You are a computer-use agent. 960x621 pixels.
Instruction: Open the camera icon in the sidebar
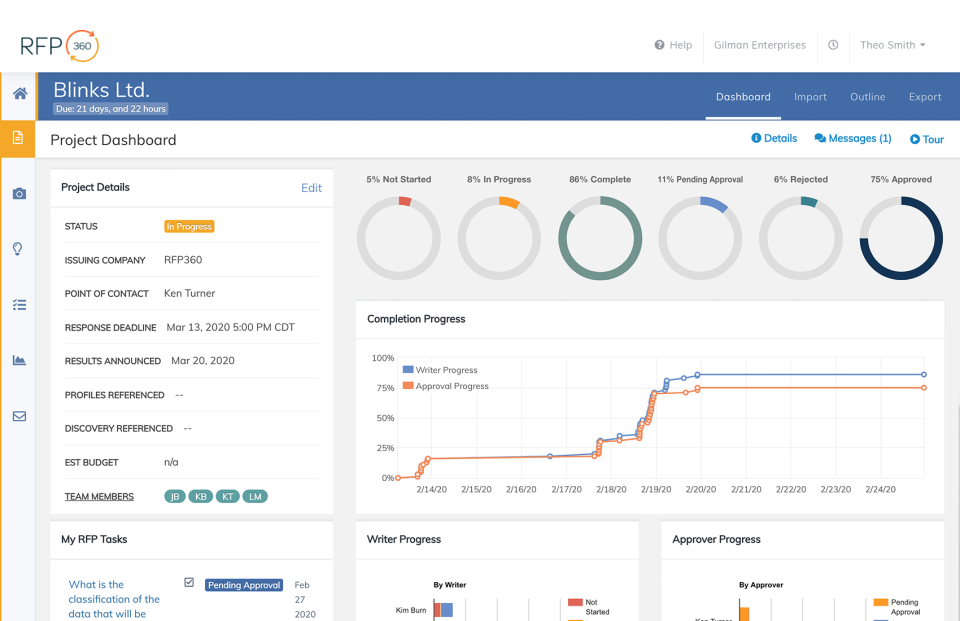(x=18, y=193)
